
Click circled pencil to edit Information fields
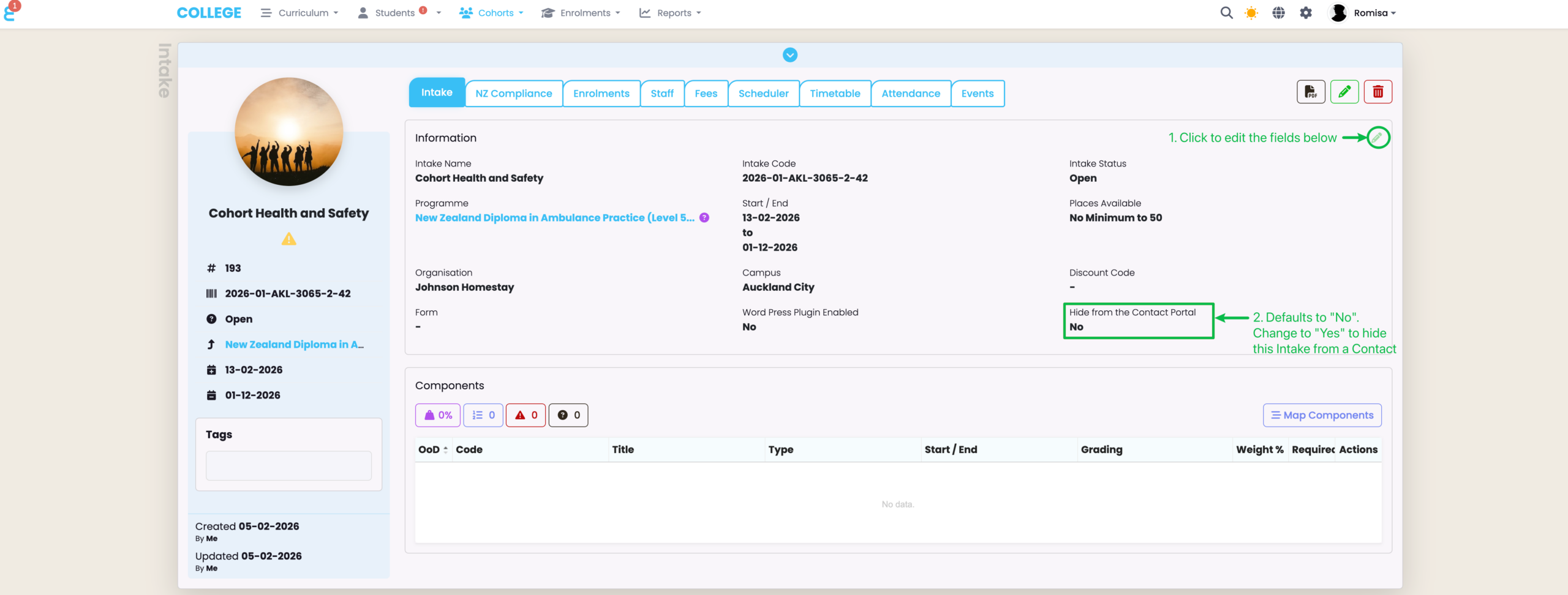pyautogui.click(x=1377, y=138)
